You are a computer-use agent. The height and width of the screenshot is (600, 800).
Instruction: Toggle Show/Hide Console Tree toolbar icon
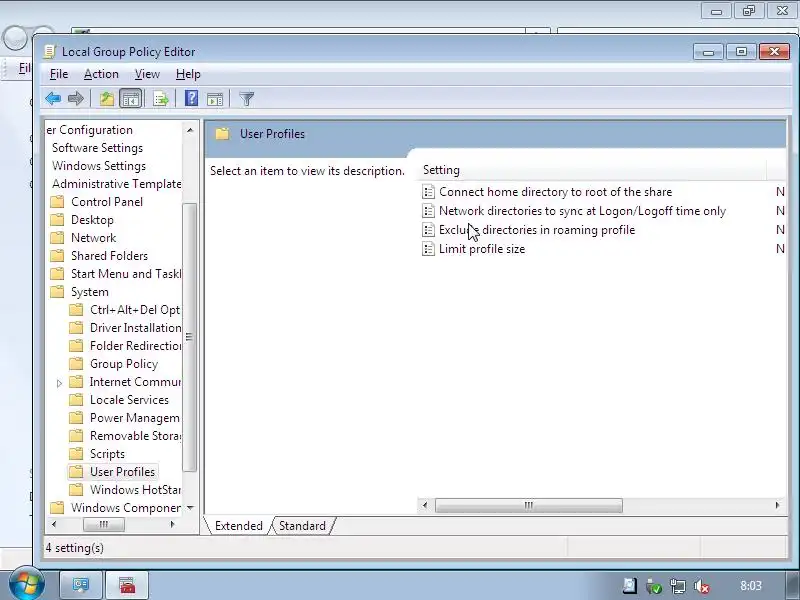click(x=131, y=98)
